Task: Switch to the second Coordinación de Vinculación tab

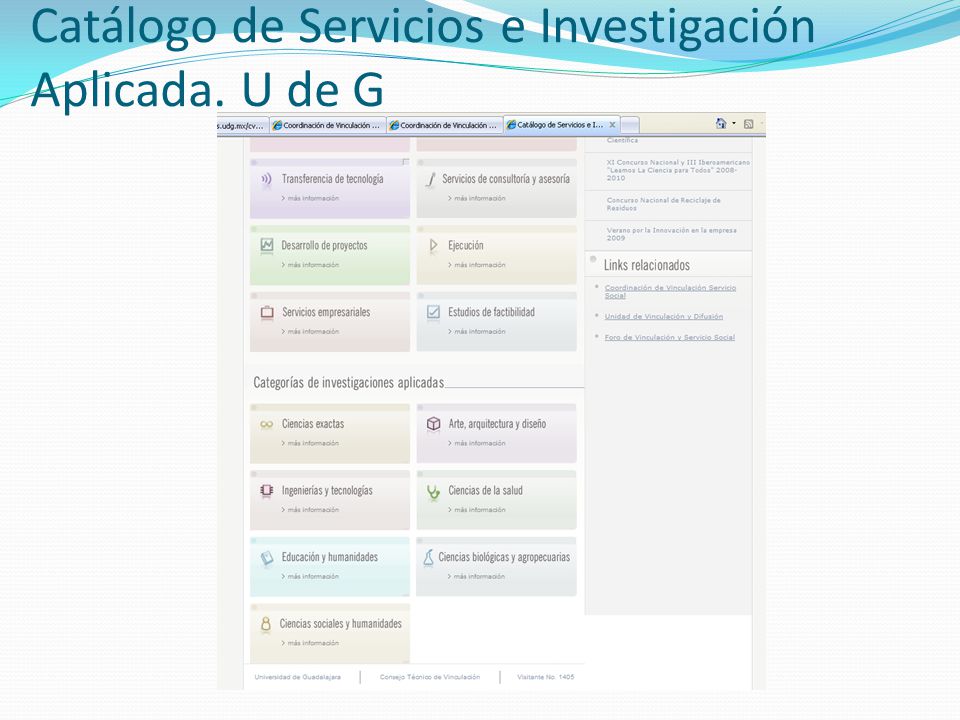Action: coord(445,125)
